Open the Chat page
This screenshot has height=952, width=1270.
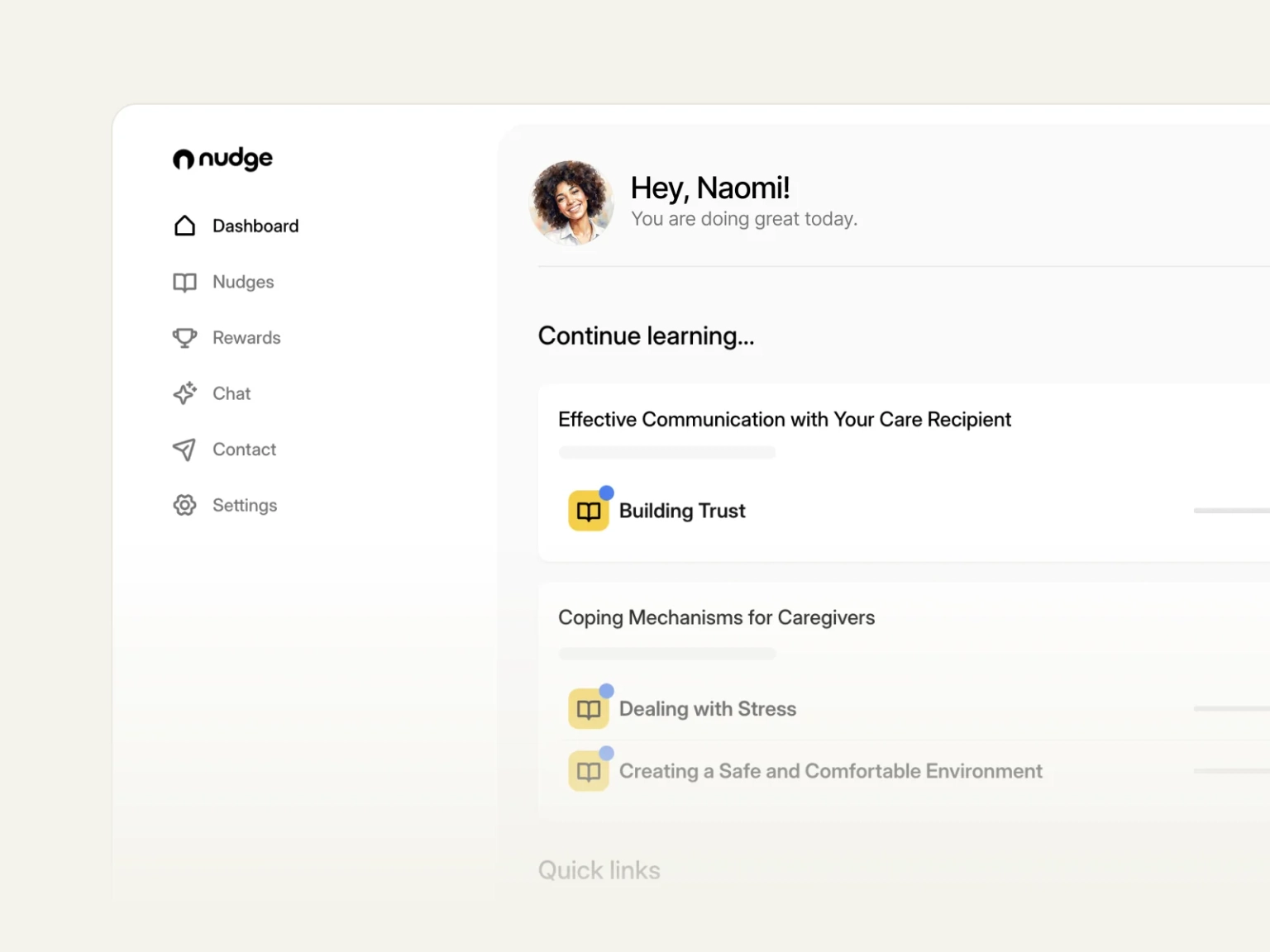232,393
